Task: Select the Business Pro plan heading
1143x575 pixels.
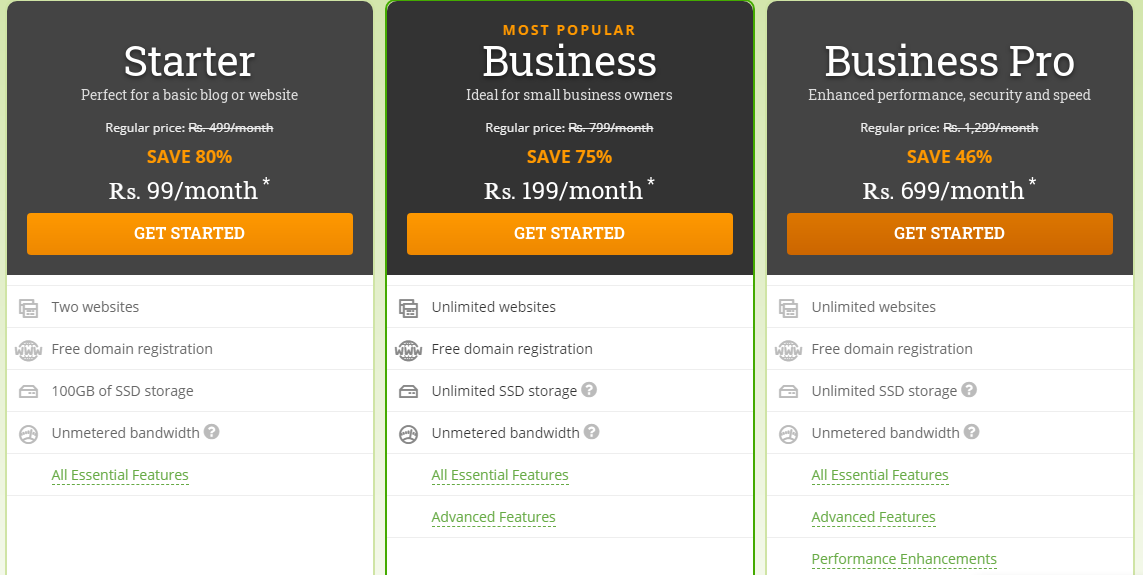Action: [x=950, y=61]
